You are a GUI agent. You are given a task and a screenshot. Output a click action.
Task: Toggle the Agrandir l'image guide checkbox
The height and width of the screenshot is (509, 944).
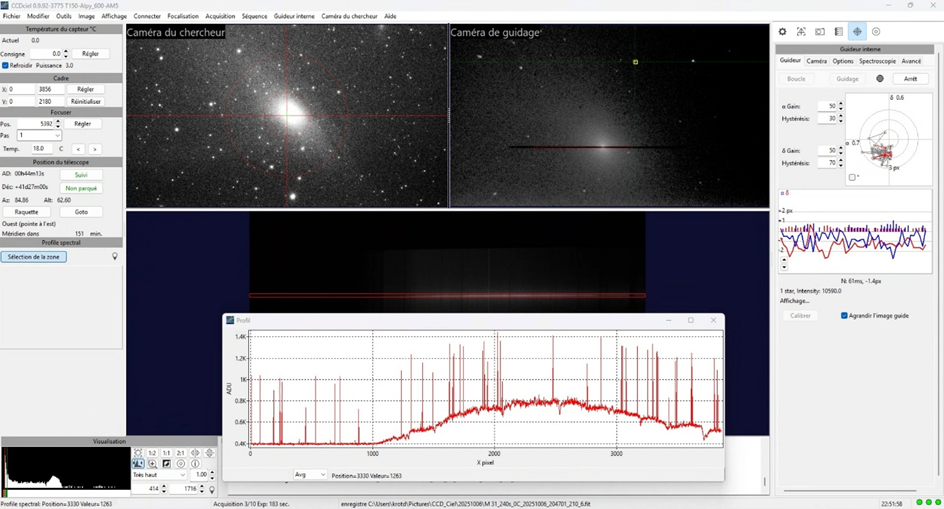844,316
